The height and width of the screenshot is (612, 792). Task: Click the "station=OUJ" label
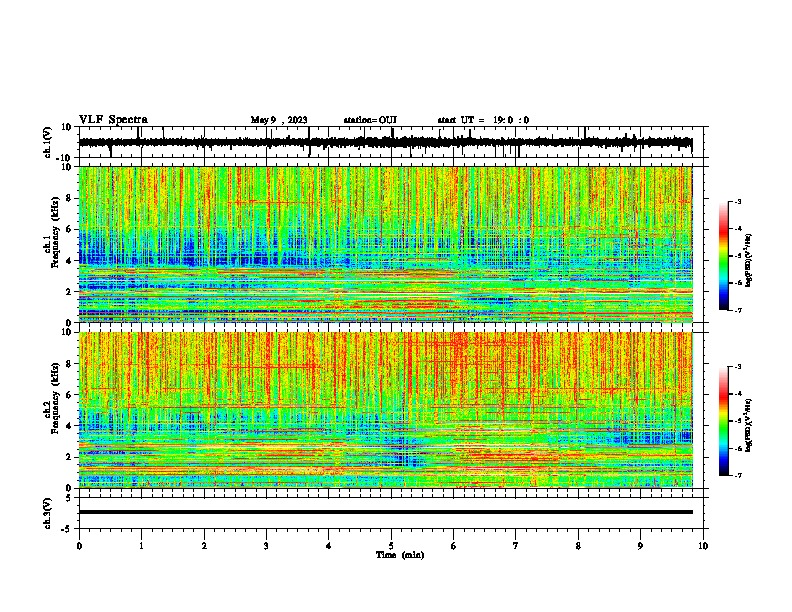370,120
